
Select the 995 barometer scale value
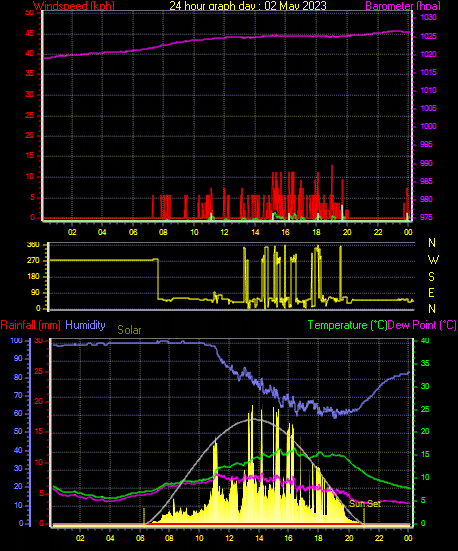pos(427,144)
